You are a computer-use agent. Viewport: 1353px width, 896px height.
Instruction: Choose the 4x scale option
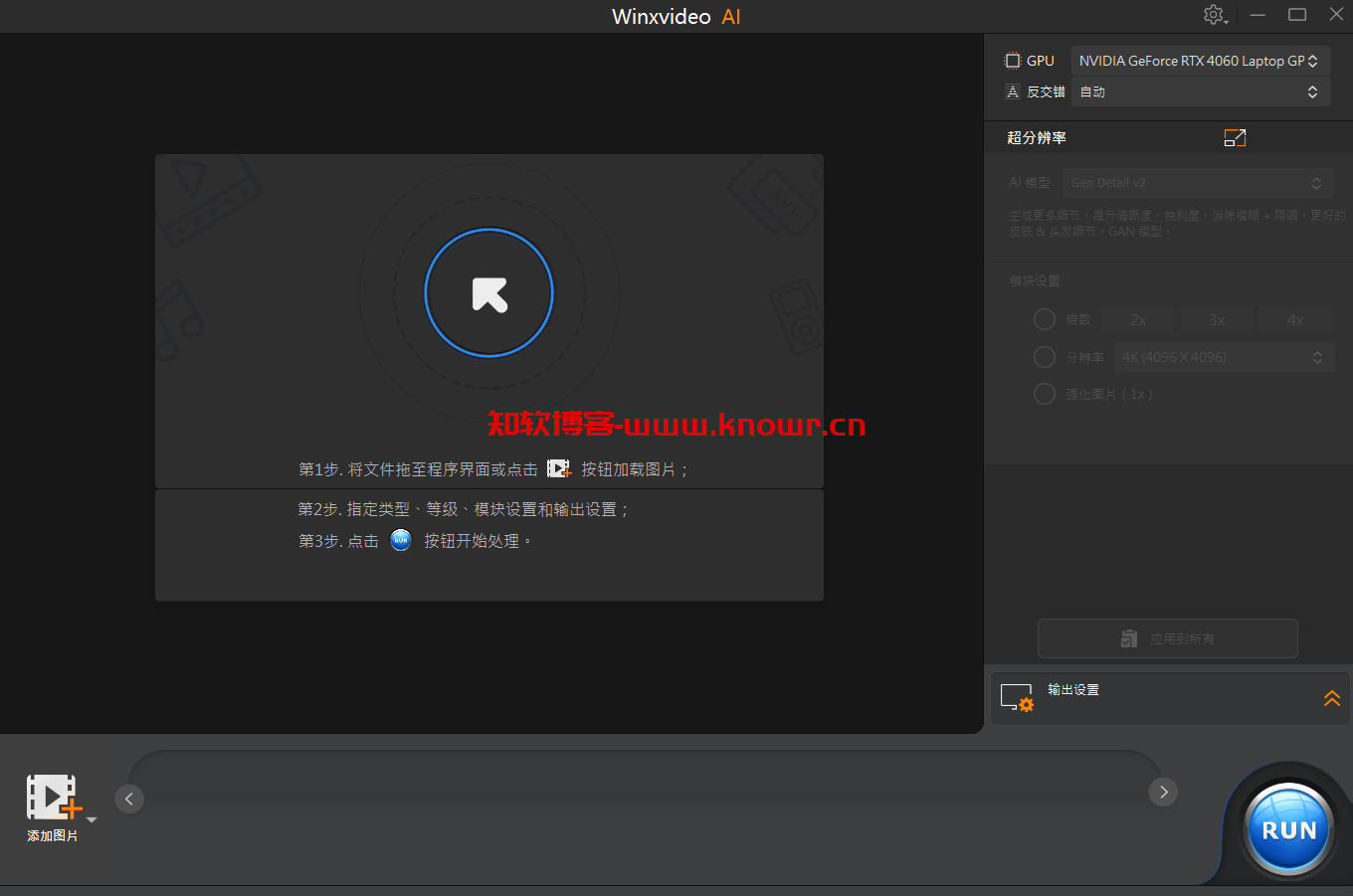click(x=1295, y=319)
